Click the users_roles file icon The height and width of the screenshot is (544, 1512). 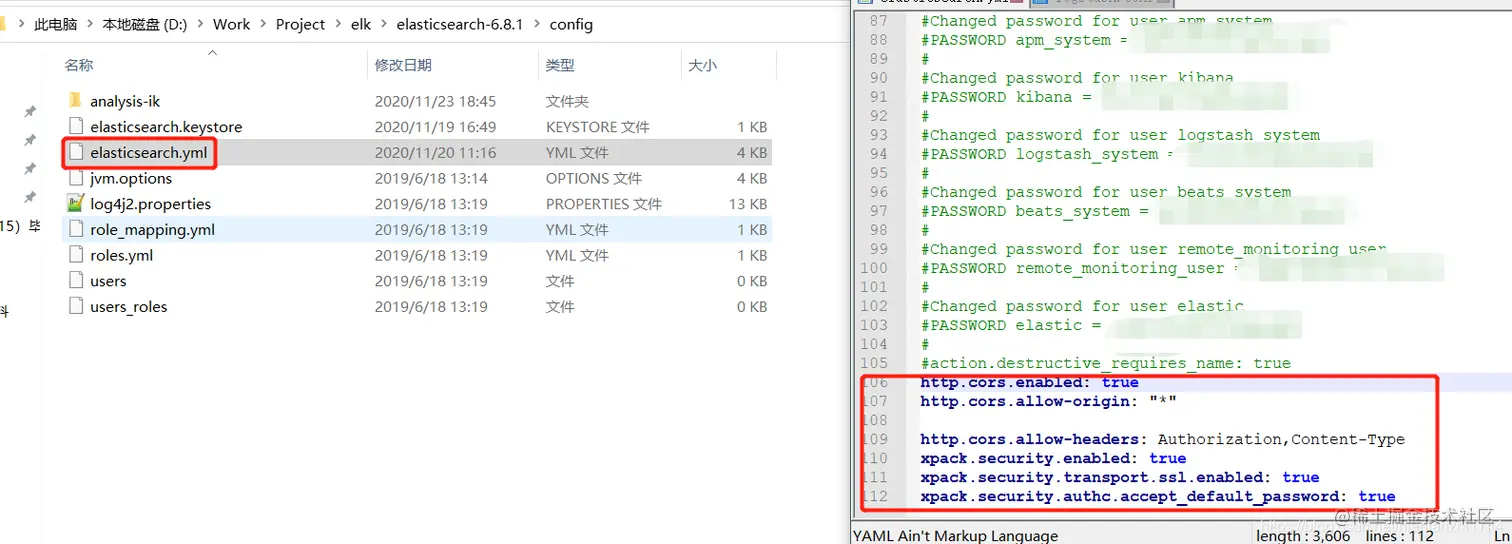click(75, 307)
